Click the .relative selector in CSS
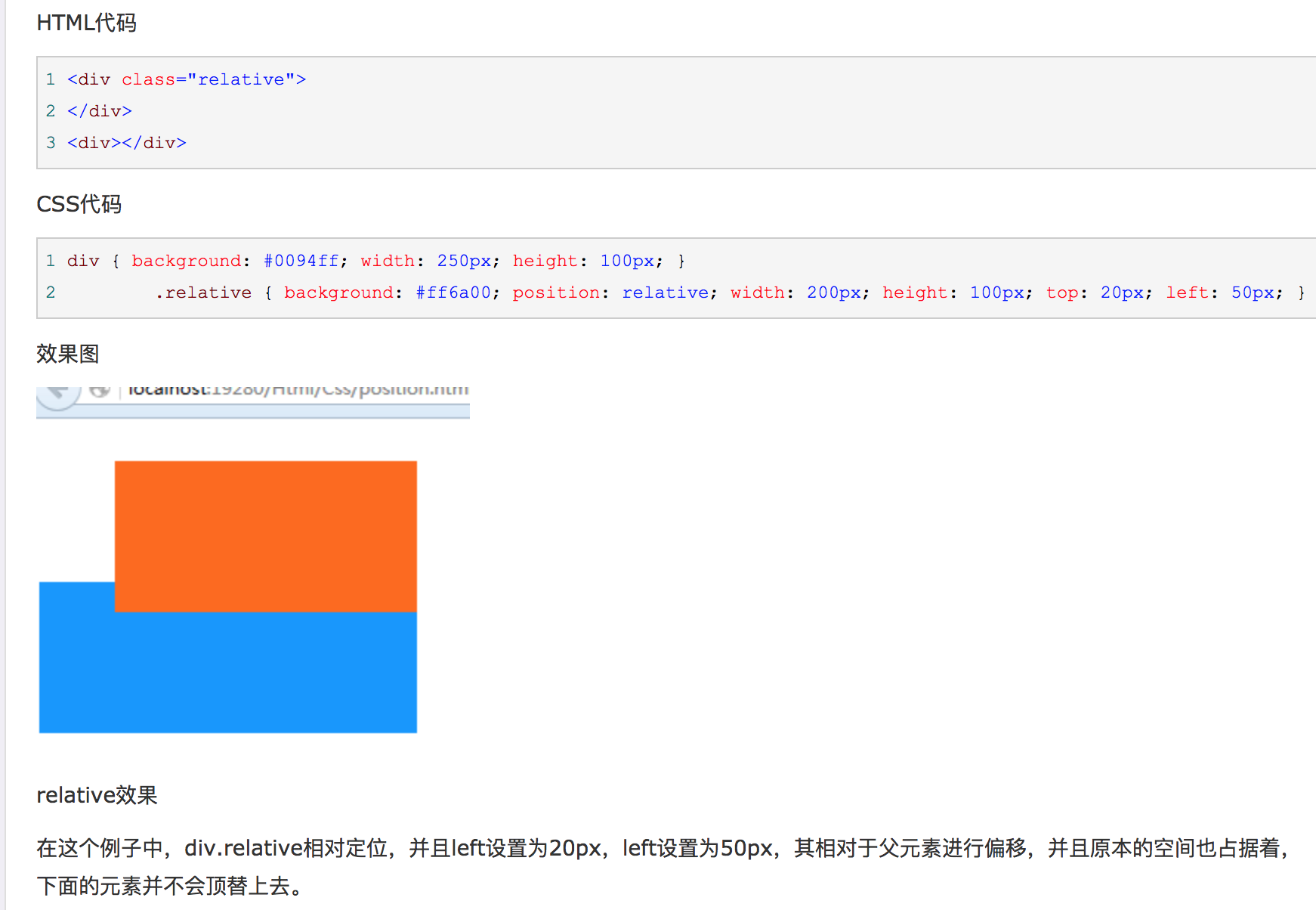Image resolution: width=1316 pixels, height=910 pixels. 203,292
